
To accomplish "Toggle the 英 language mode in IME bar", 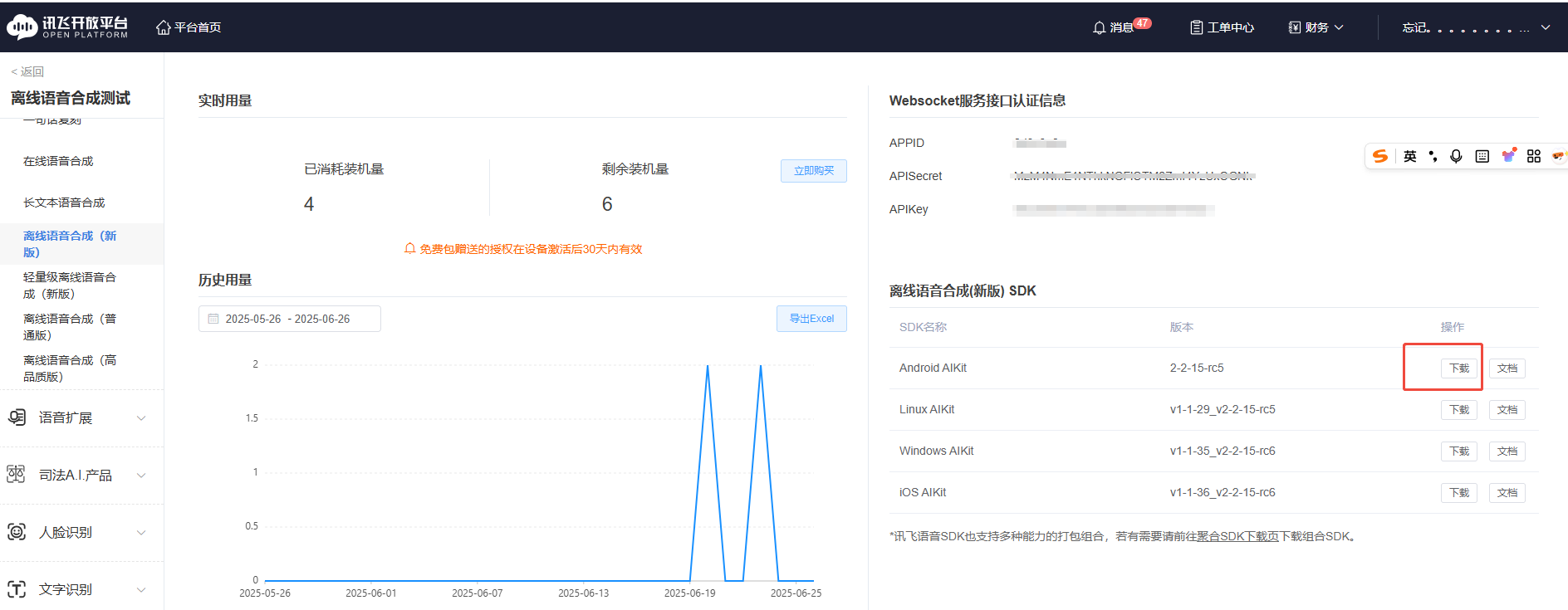I will 1410,156.
